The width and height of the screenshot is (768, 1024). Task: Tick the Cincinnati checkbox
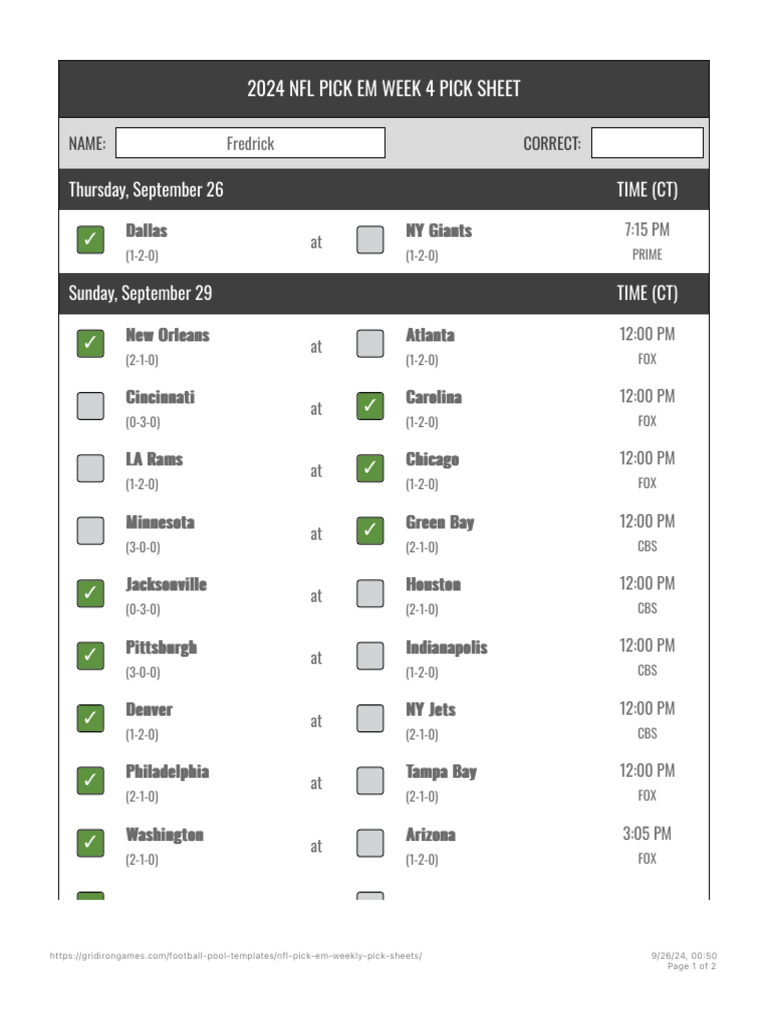tap(91, 406)
